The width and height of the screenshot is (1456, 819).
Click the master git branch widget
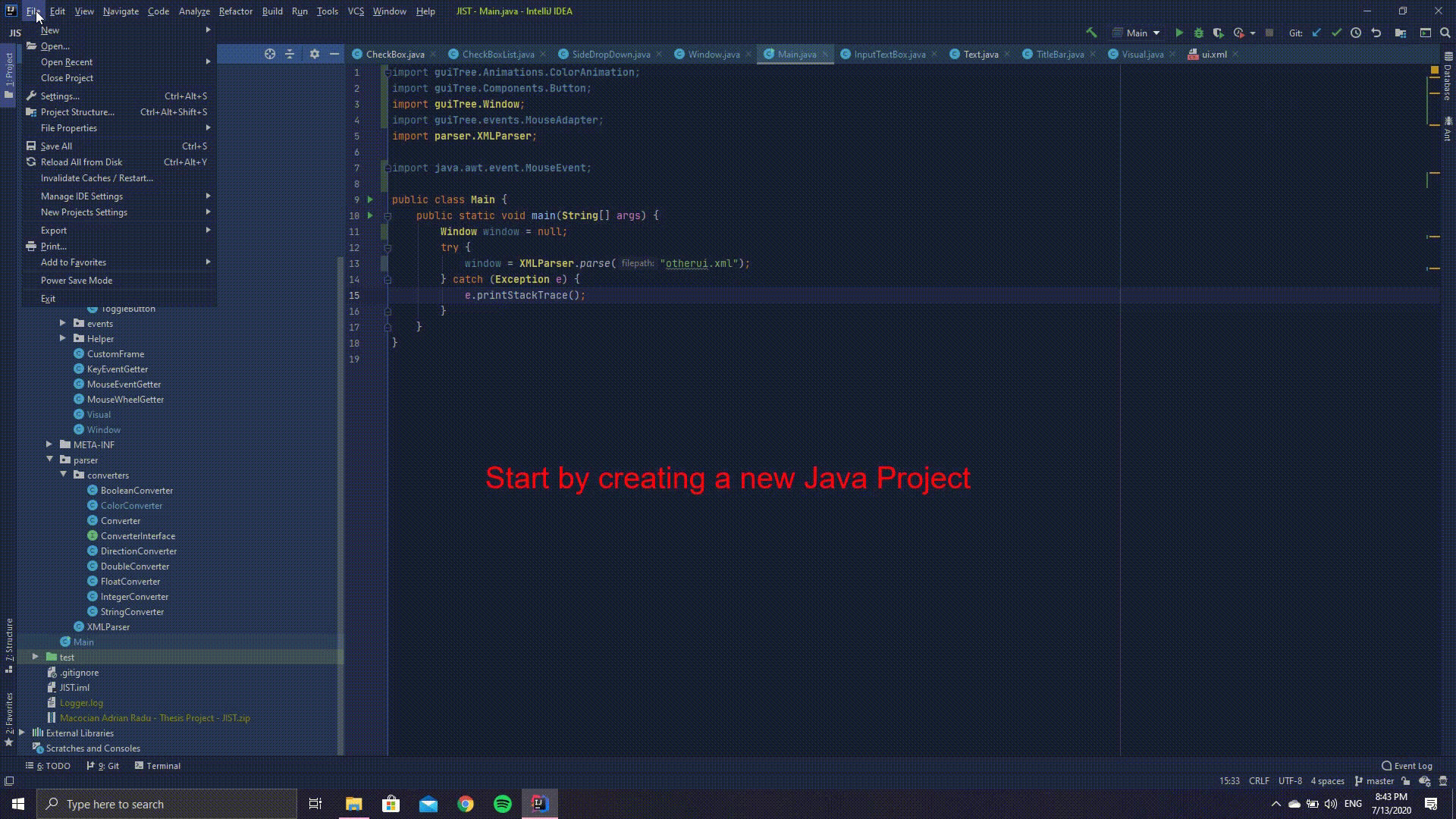1379,781
